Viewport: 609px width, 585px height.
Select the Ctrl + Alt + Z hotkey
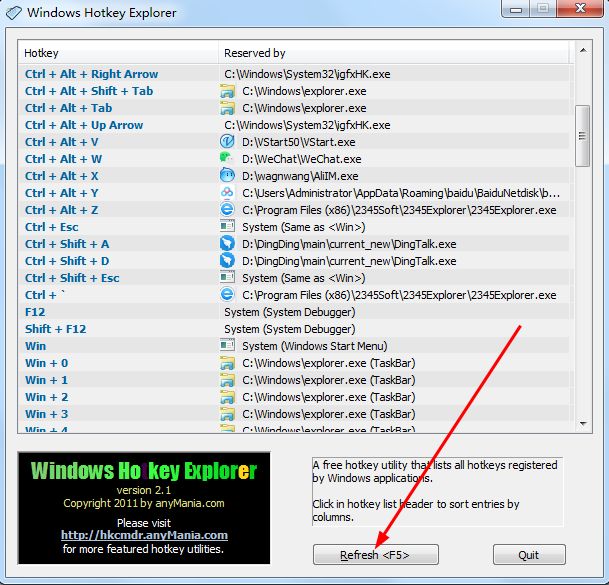(61, 210)
